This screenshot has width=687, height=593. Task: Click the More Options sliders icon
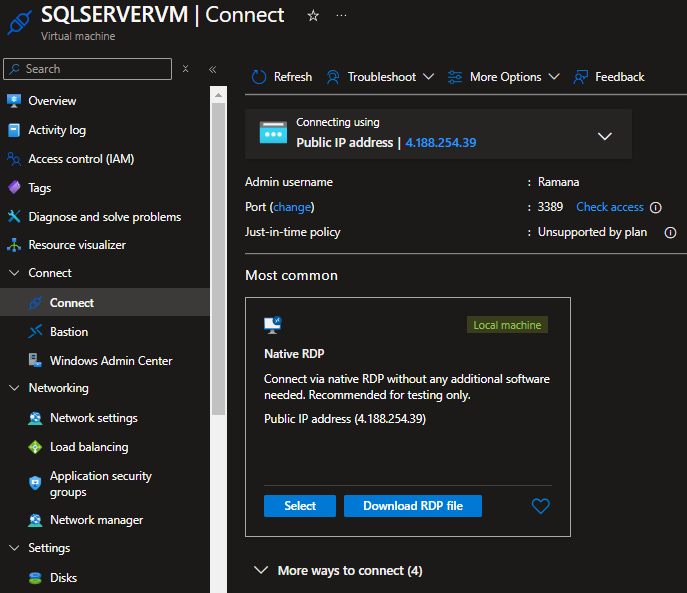tap(455, 77)
